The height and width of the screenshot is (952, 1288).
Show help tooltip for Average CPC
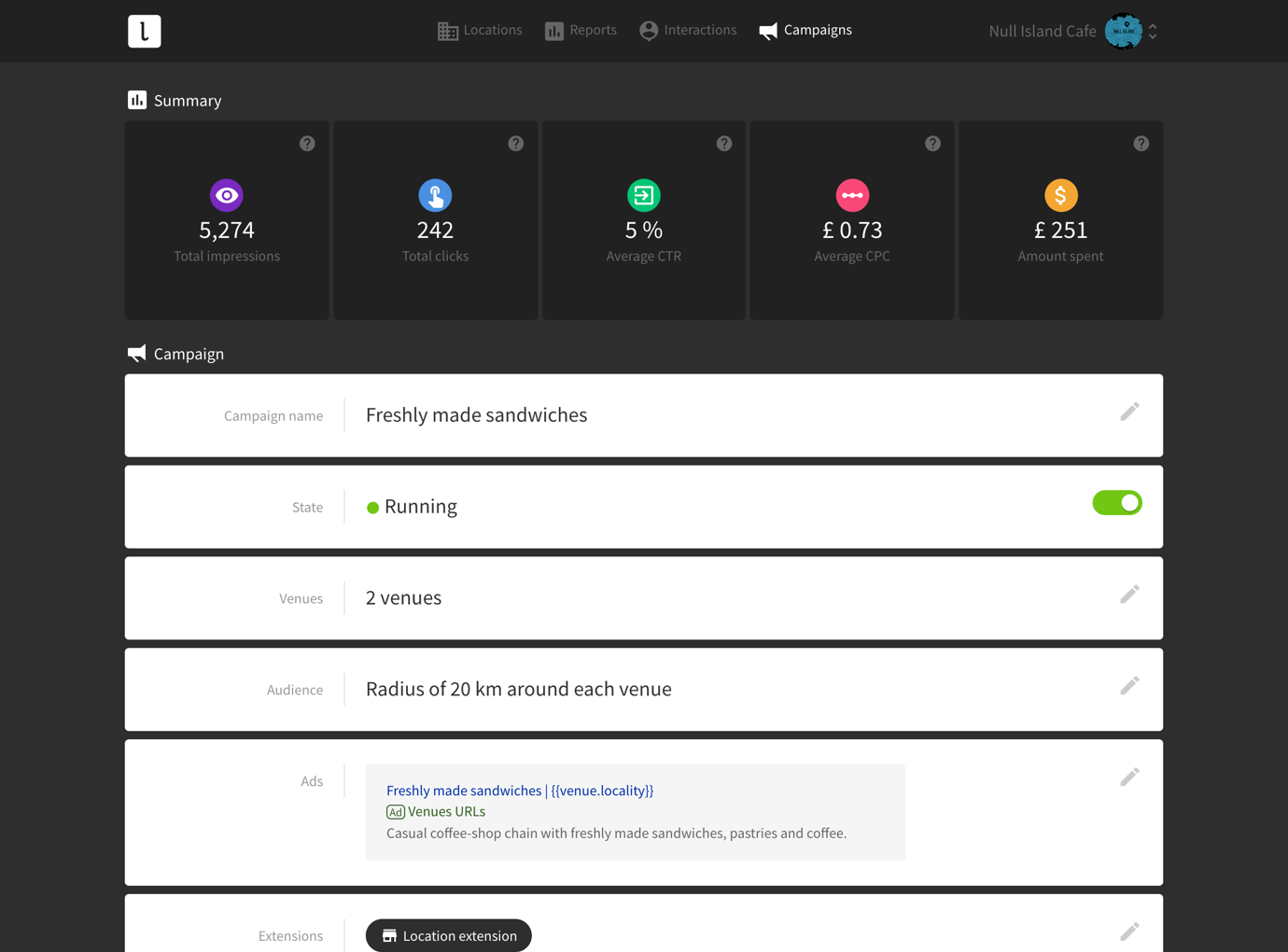(x=932, y=144)
